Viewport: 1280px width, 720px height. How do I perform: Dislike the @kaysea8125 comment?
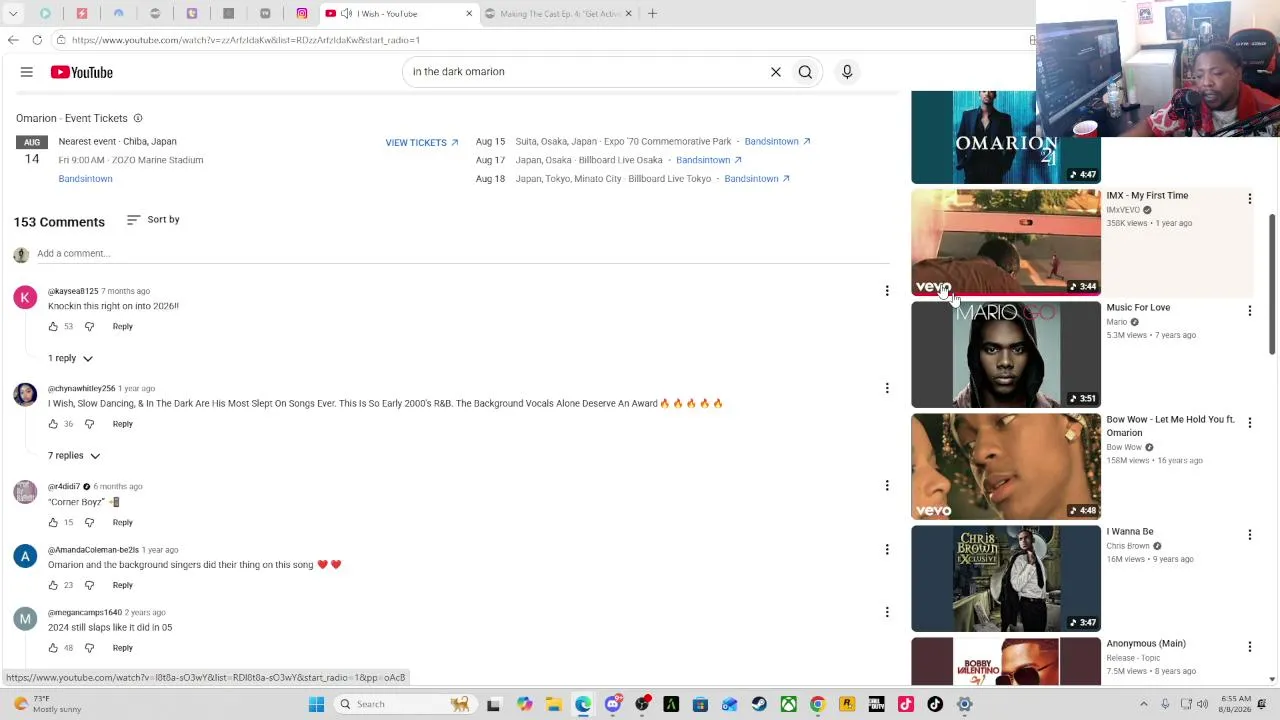[x=89, y=326]
